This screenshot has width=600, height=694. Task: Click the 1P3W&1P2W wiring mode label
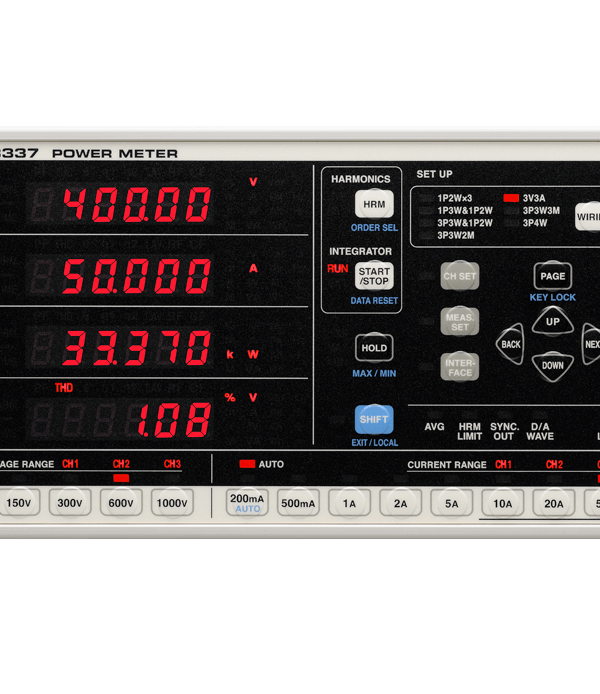pyautogui.click(x=465, y=211)
